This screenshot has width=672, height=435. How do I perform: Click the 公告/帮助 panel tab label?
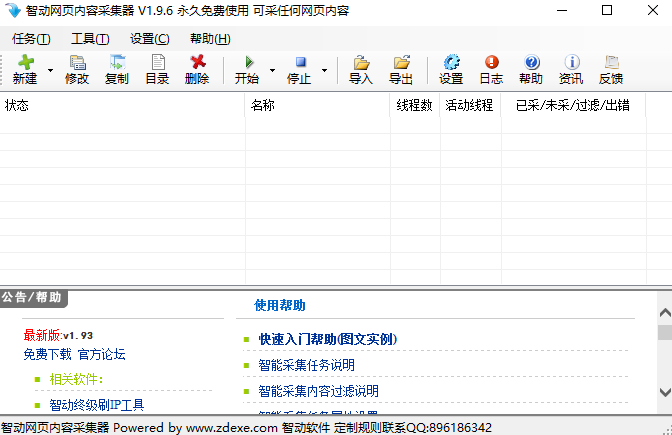(x=32, y=297)
